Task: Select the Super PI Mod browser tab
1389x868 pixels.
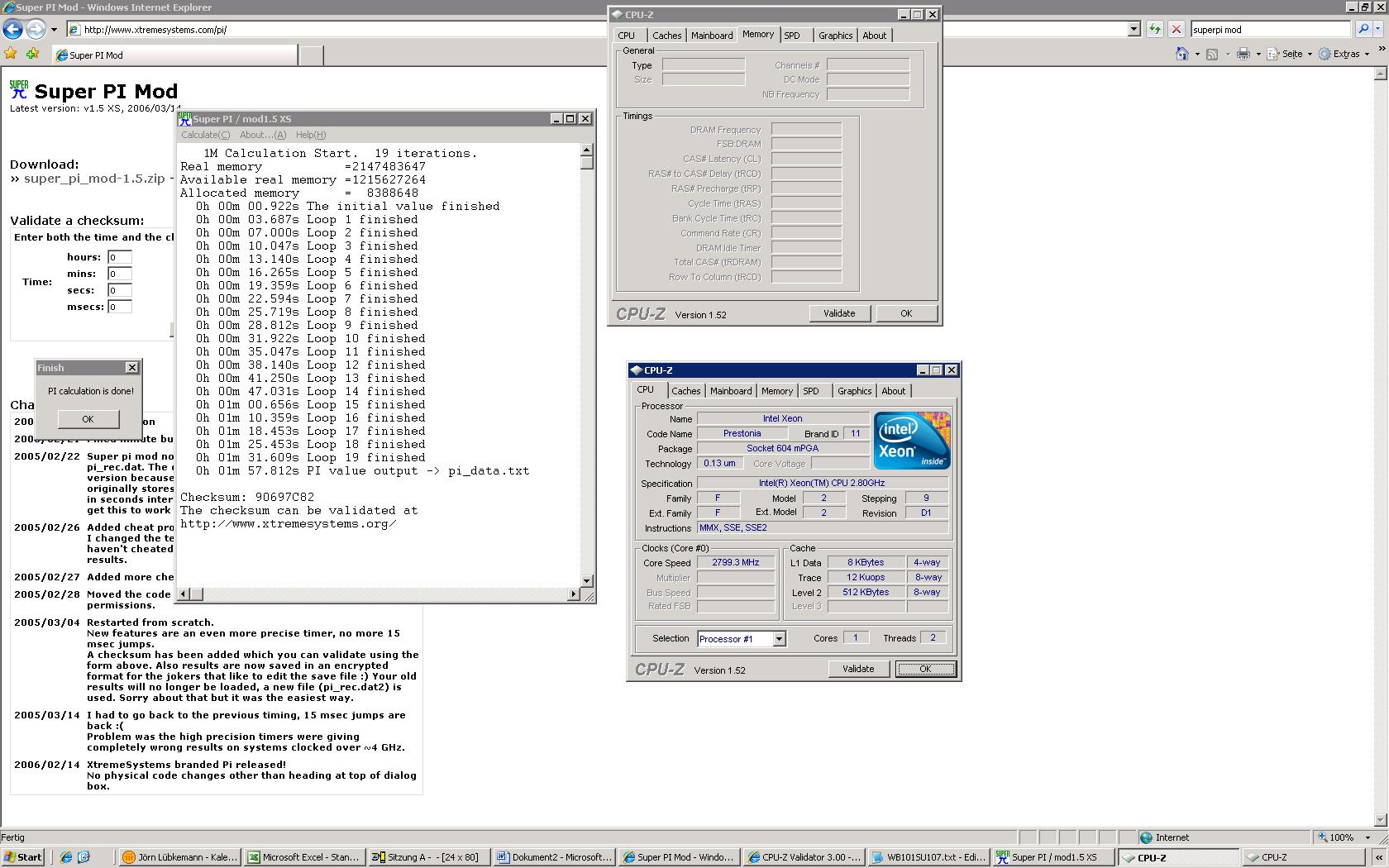Action: [173, 55]
